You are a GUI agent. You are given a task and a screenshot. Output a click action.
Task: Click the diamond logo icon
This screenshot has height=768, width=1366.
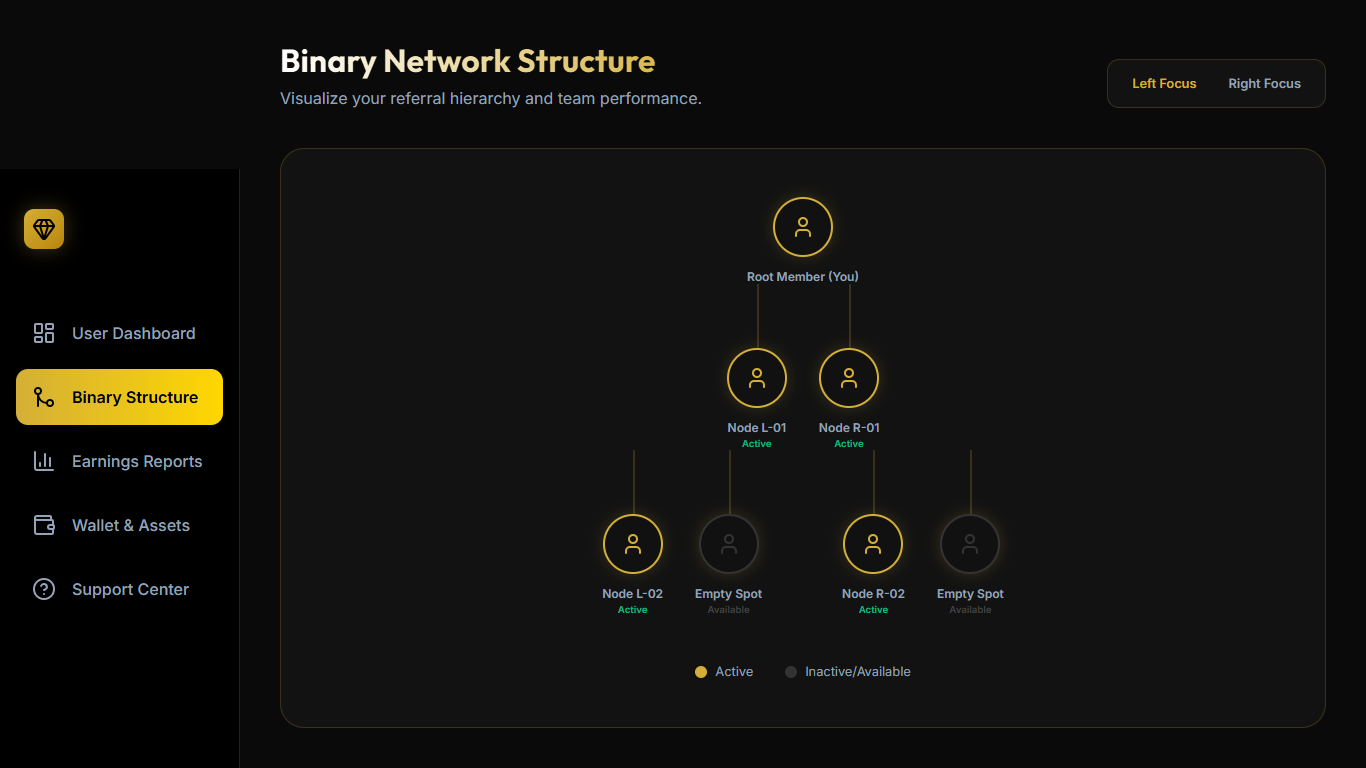44,229
